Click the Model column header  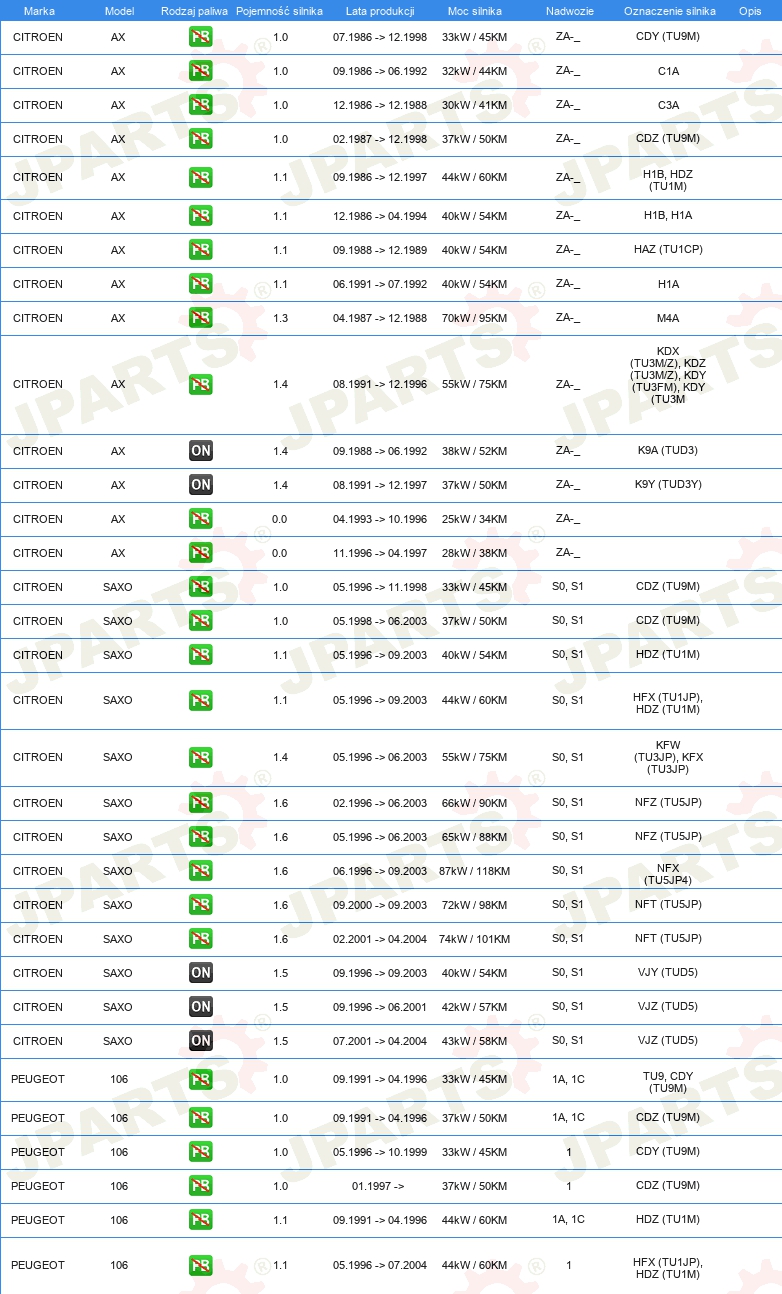119,10
